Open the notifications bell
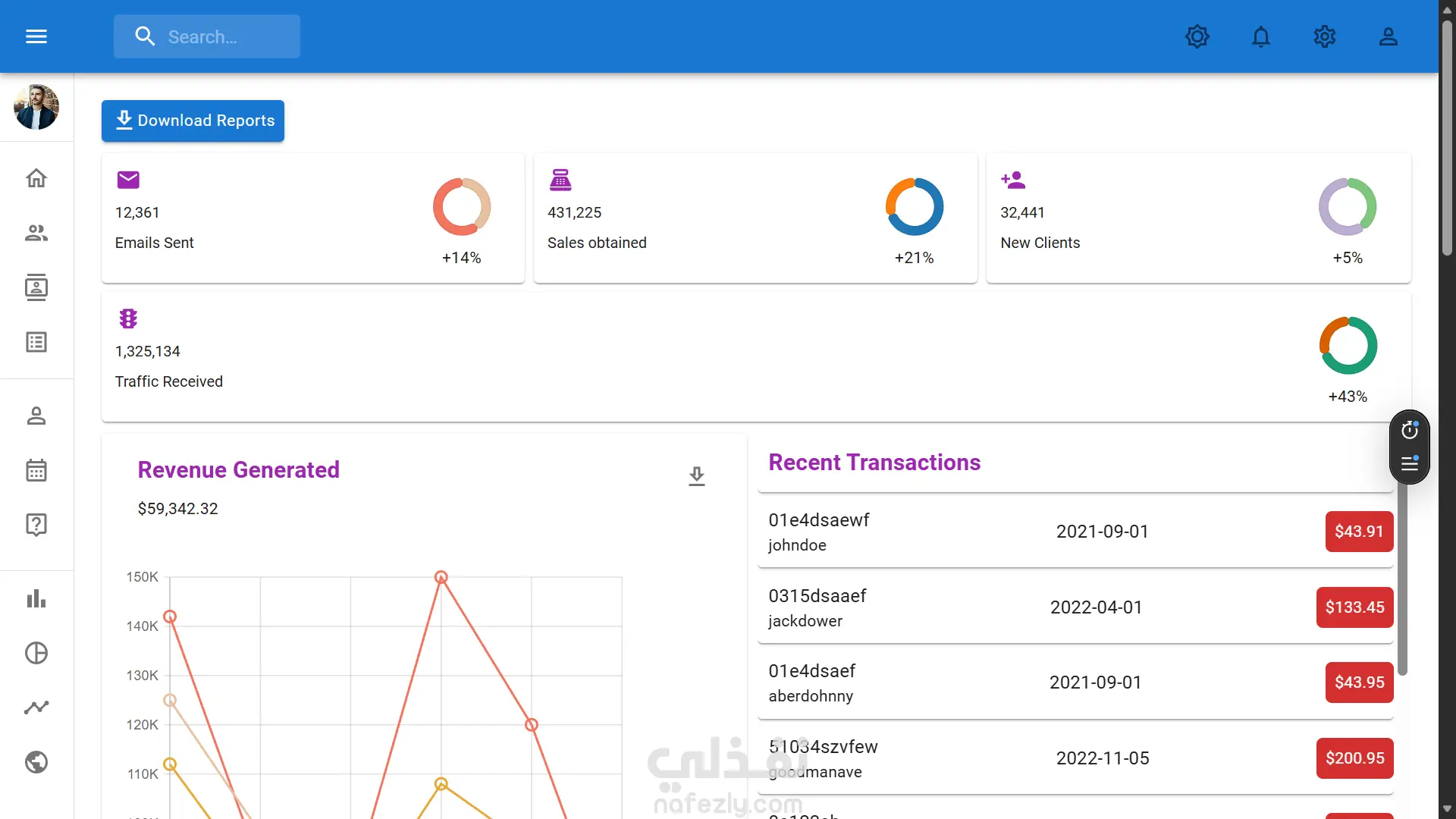 click(x=1261, y=36)
